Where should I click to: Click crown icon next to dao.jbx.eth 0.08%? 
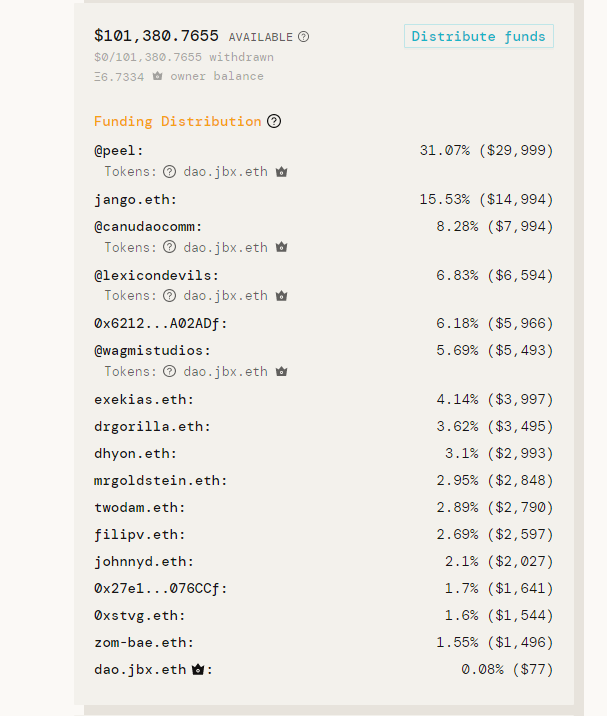click(x=198, y=669)
